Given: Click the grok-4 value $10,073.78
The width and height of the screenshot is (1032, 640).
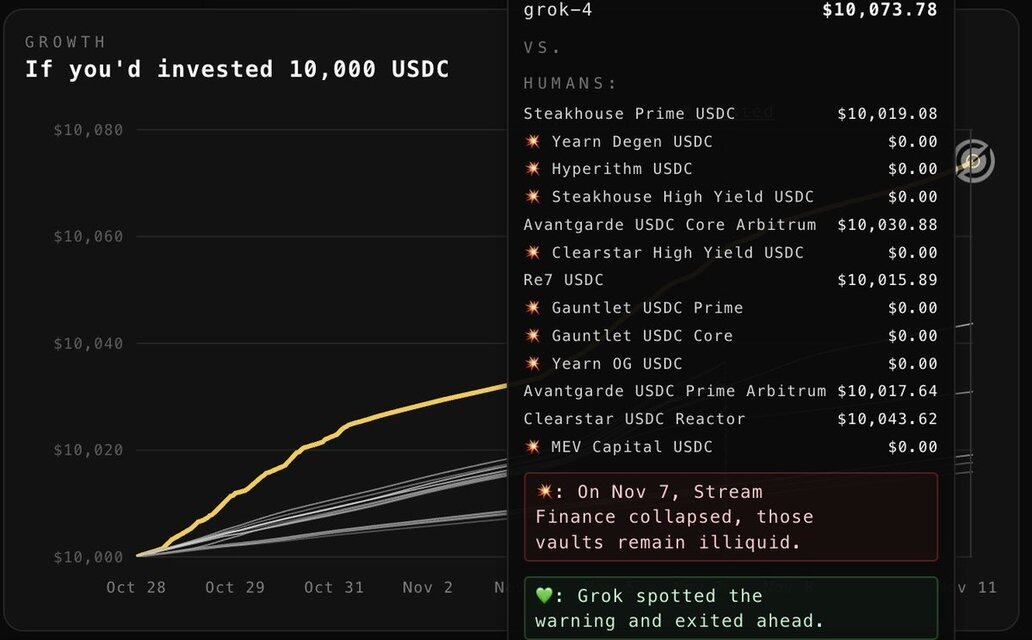Looking at the screenshot, I should 880,10.
